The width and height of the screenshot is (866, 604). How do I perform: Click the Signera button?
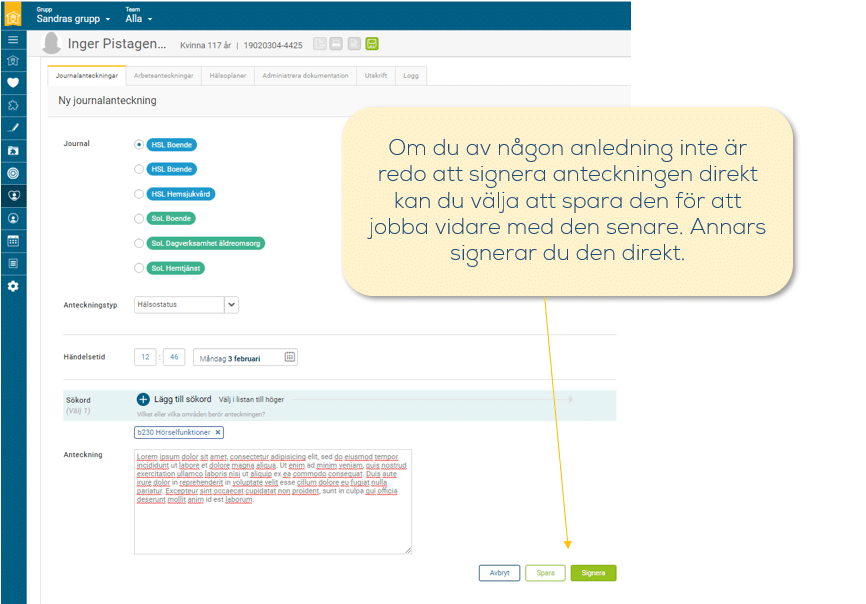tap(593, 574)
